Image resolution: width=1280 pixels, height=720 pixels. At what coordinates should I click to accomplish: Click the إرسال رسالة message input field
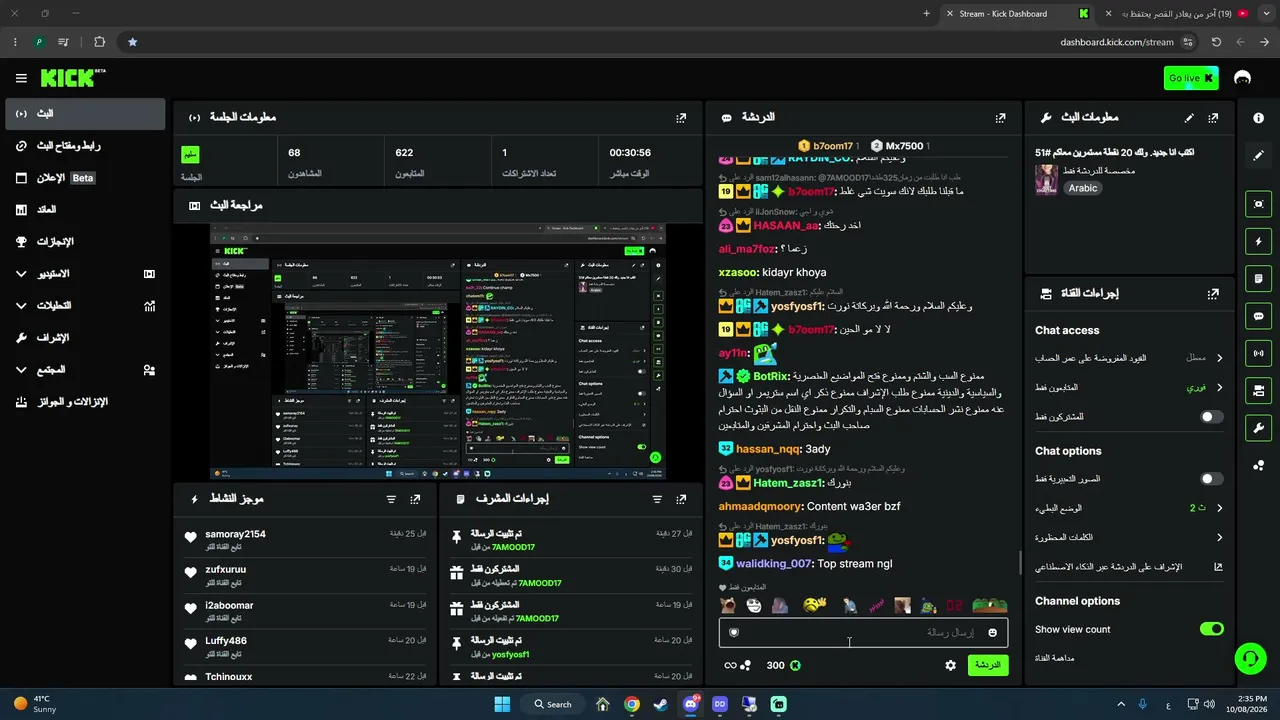coord(863,632)
